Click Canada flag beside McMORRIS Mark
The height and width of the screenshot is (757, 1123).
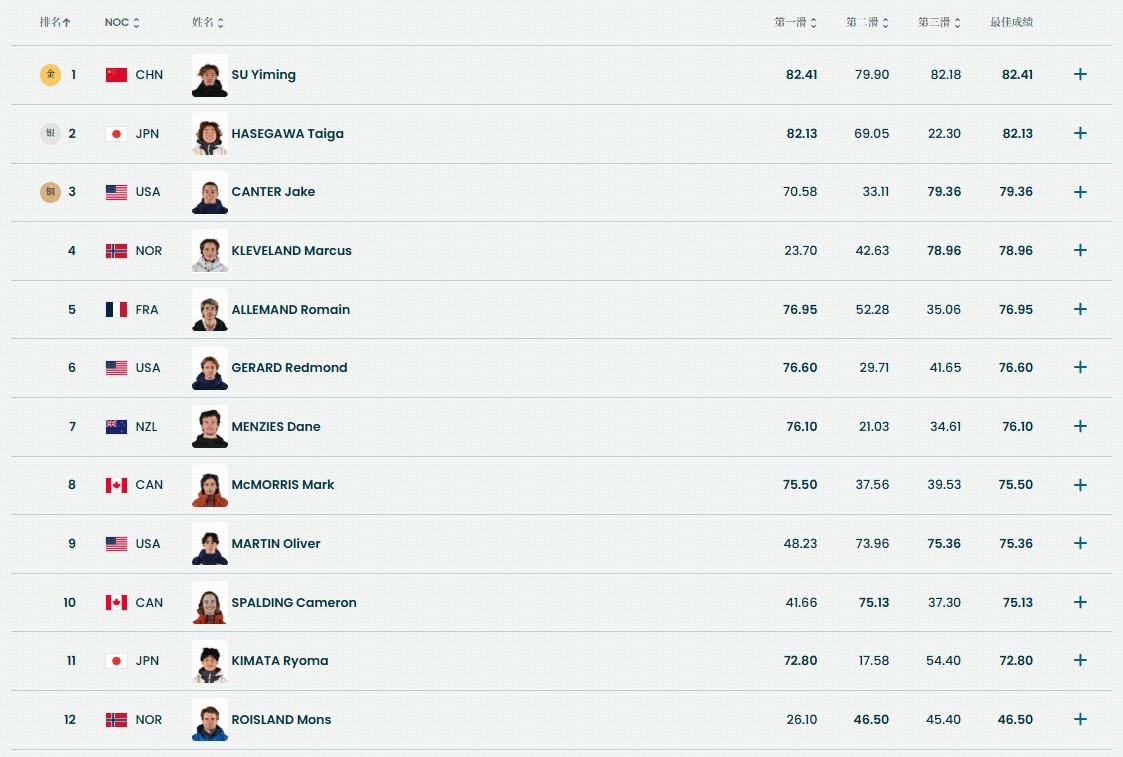(116, 485)
